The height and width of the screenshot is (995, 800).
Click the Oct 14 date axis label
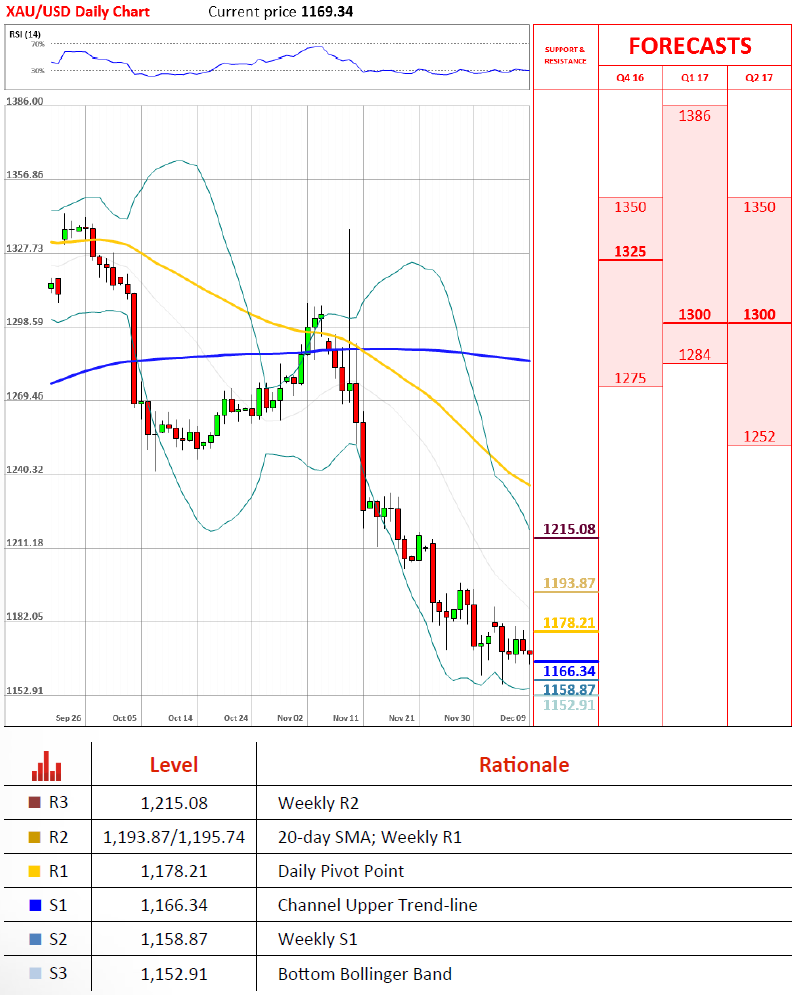[180, 718]
